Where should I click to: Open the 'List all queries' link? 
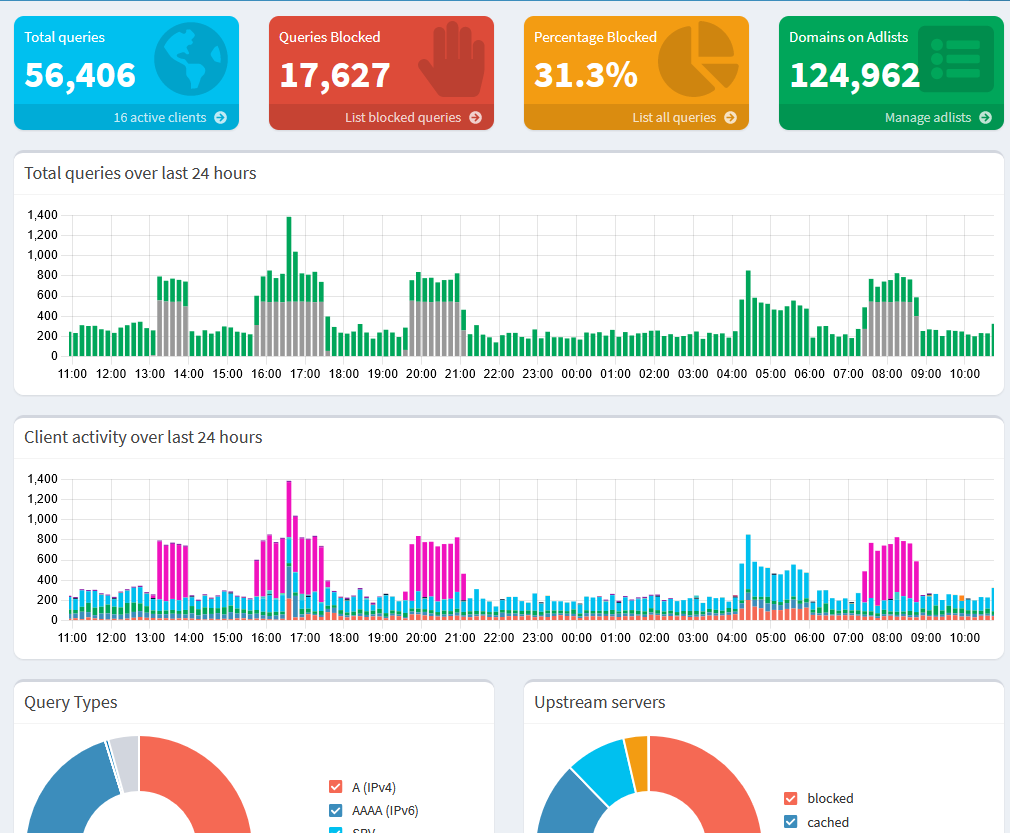tap(674, 118)
